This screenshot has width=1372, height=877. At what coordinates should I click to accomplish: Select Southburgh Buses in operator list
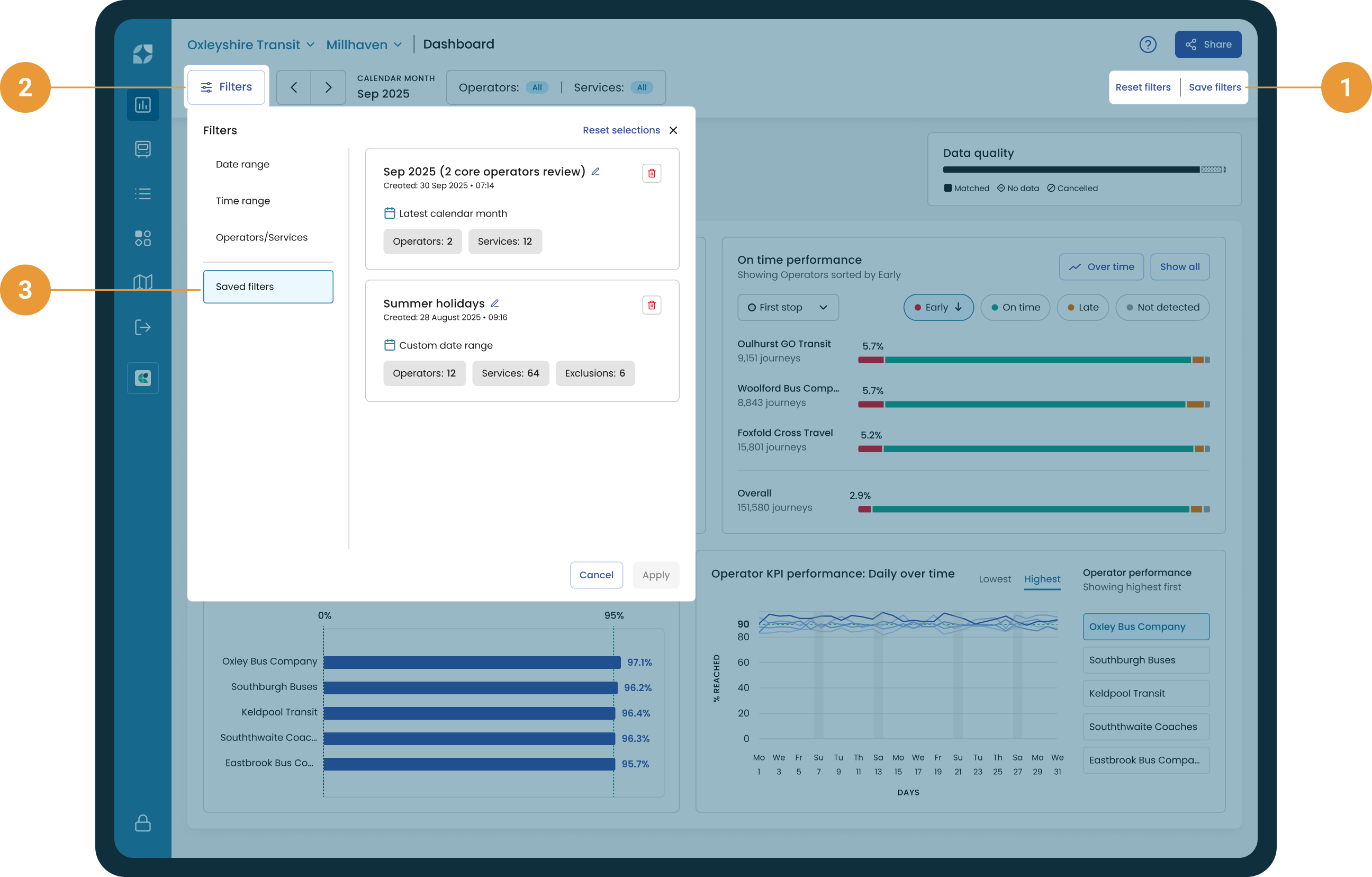click(x=1145, y=660)
